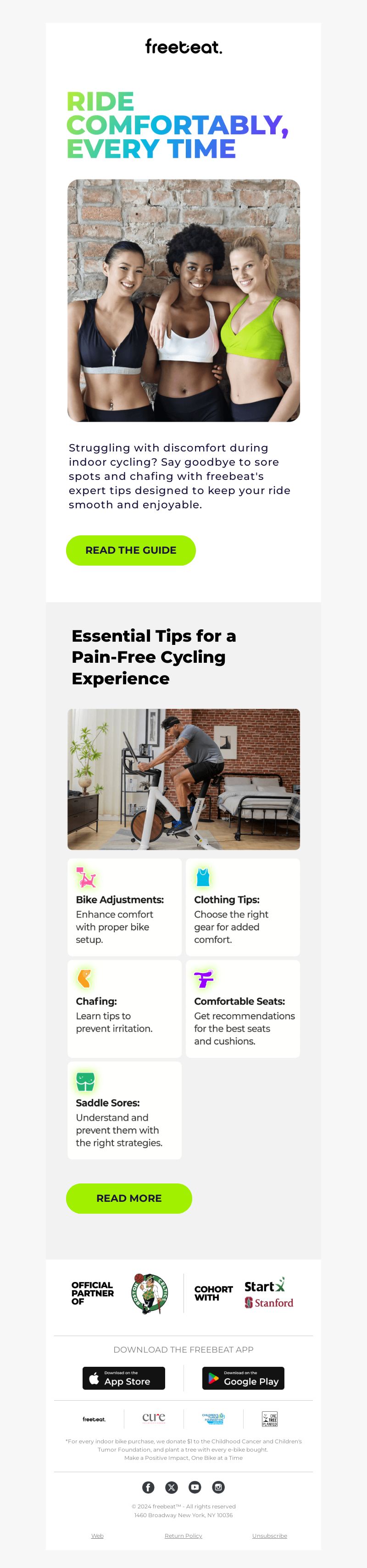The width and height of the screenshot is (367, 1568).
Task: Click the purple Comfortable Seats icon
Action: click(x=204, y=979)
